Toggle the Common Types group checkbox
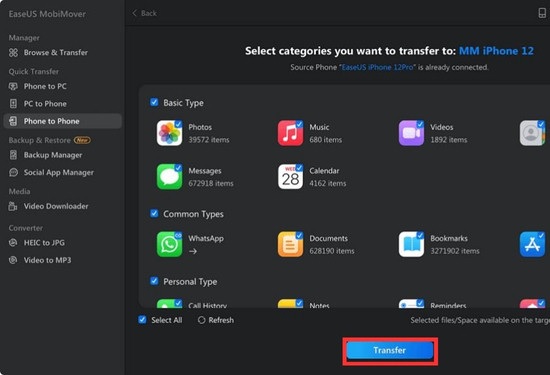This screenshot has height=375, width=550. pyautogui.click(x=154, y=213)
